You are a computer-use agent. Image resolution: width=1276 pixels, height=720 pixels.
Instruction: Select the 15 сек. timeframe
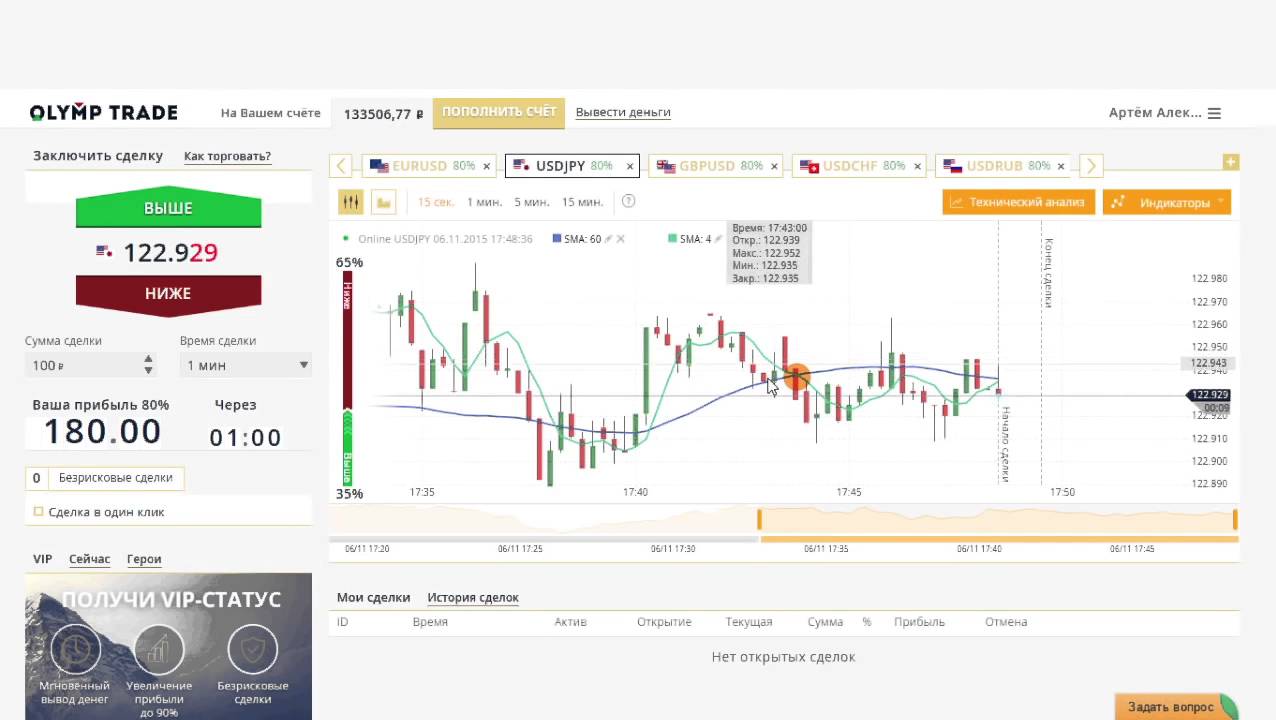pyautogui.click(x=436, y=202)
